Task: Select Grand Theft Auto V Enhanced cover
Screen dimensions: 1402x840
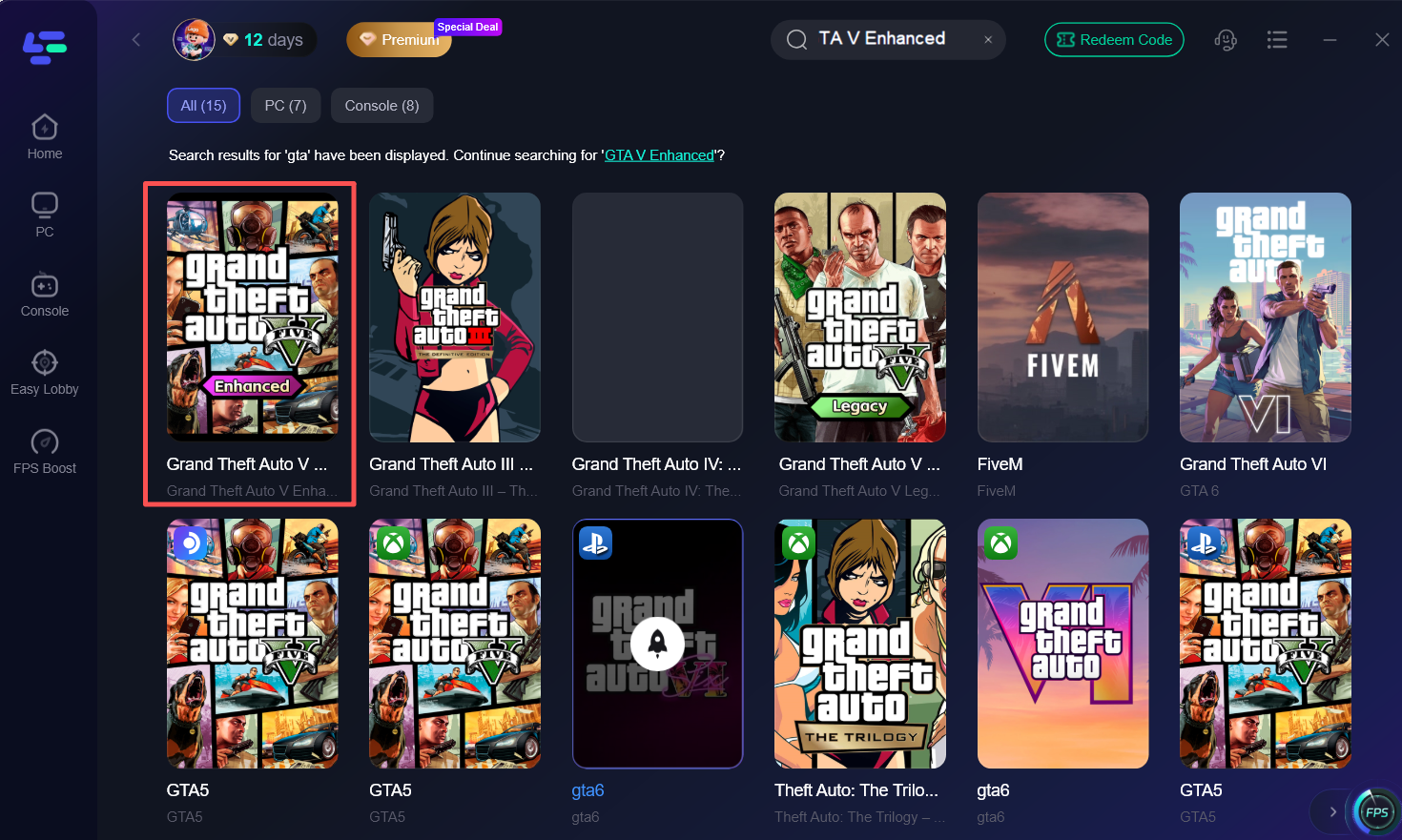Action: 253,318
